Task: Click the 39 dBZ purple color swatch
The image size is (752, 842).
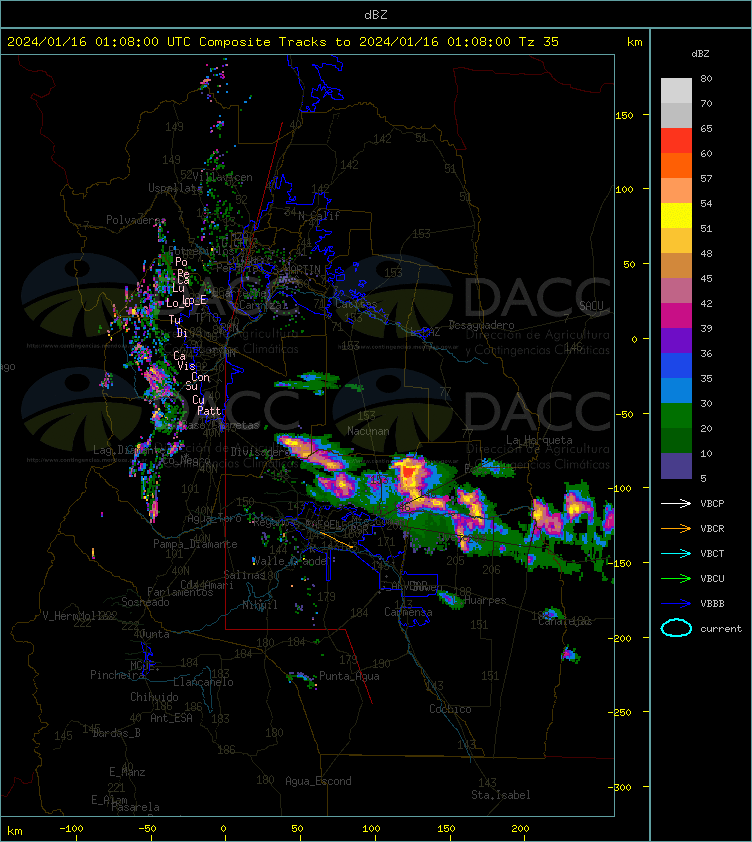Action: (x=676, y=340)
